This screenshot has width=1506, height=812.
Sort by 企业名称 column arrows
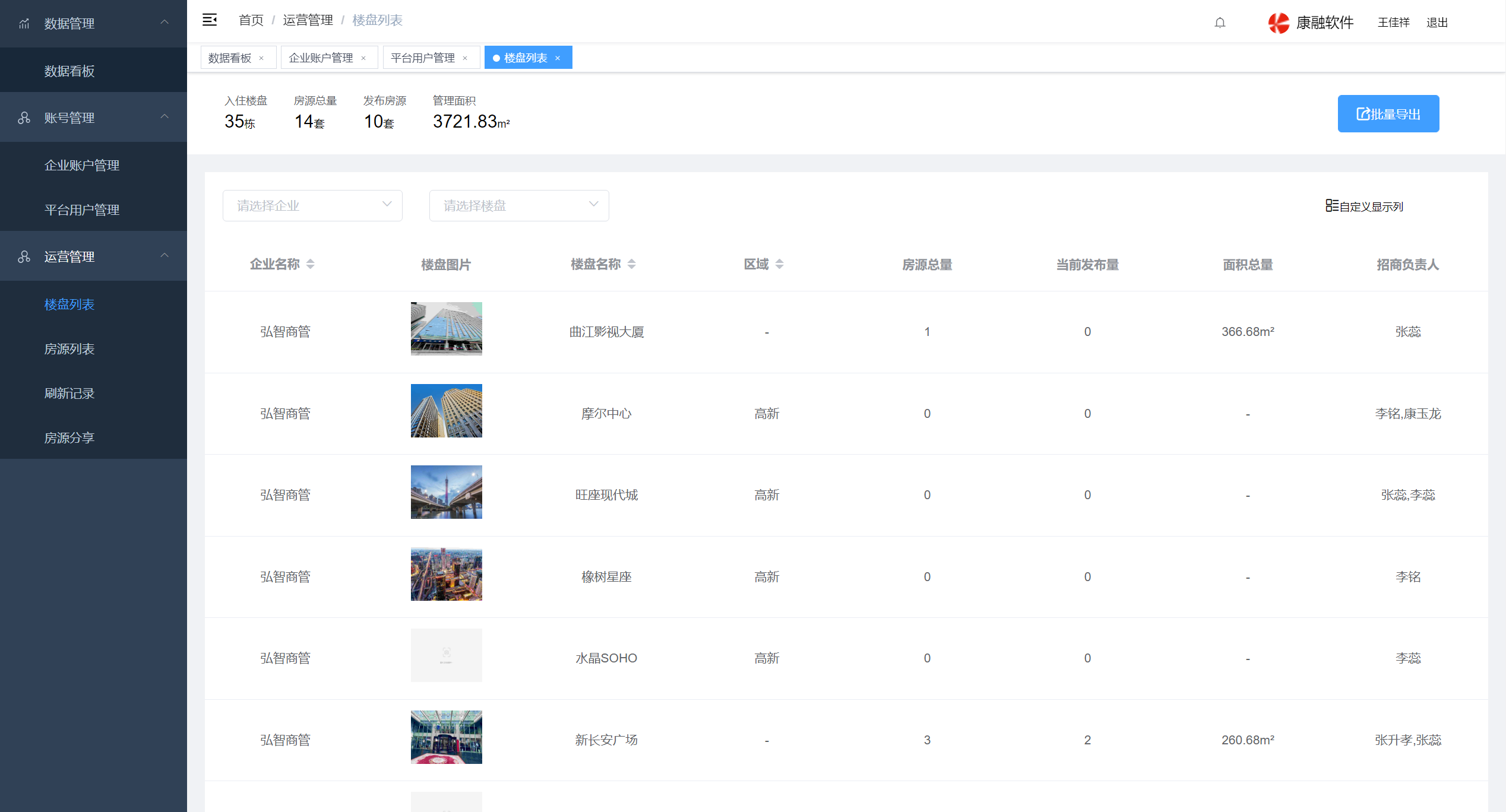[310, 264]
